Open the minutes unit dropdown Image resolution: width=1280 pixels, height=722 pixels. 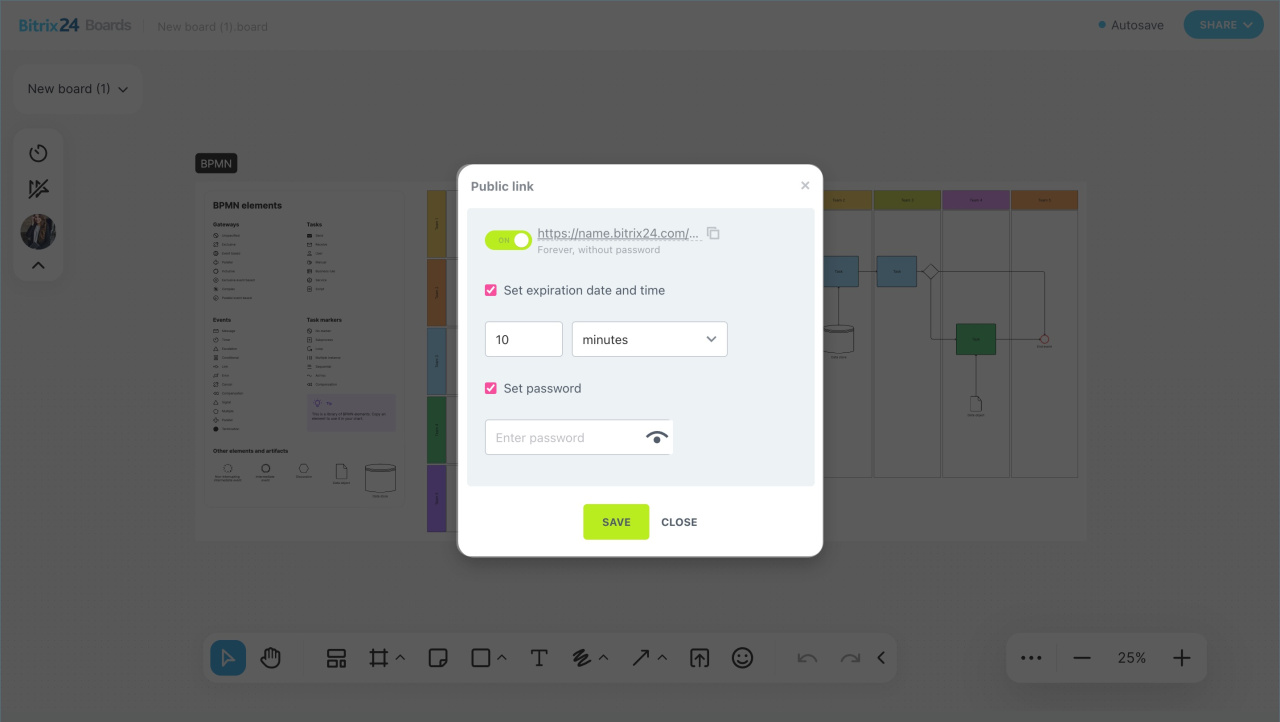point(649,339)
